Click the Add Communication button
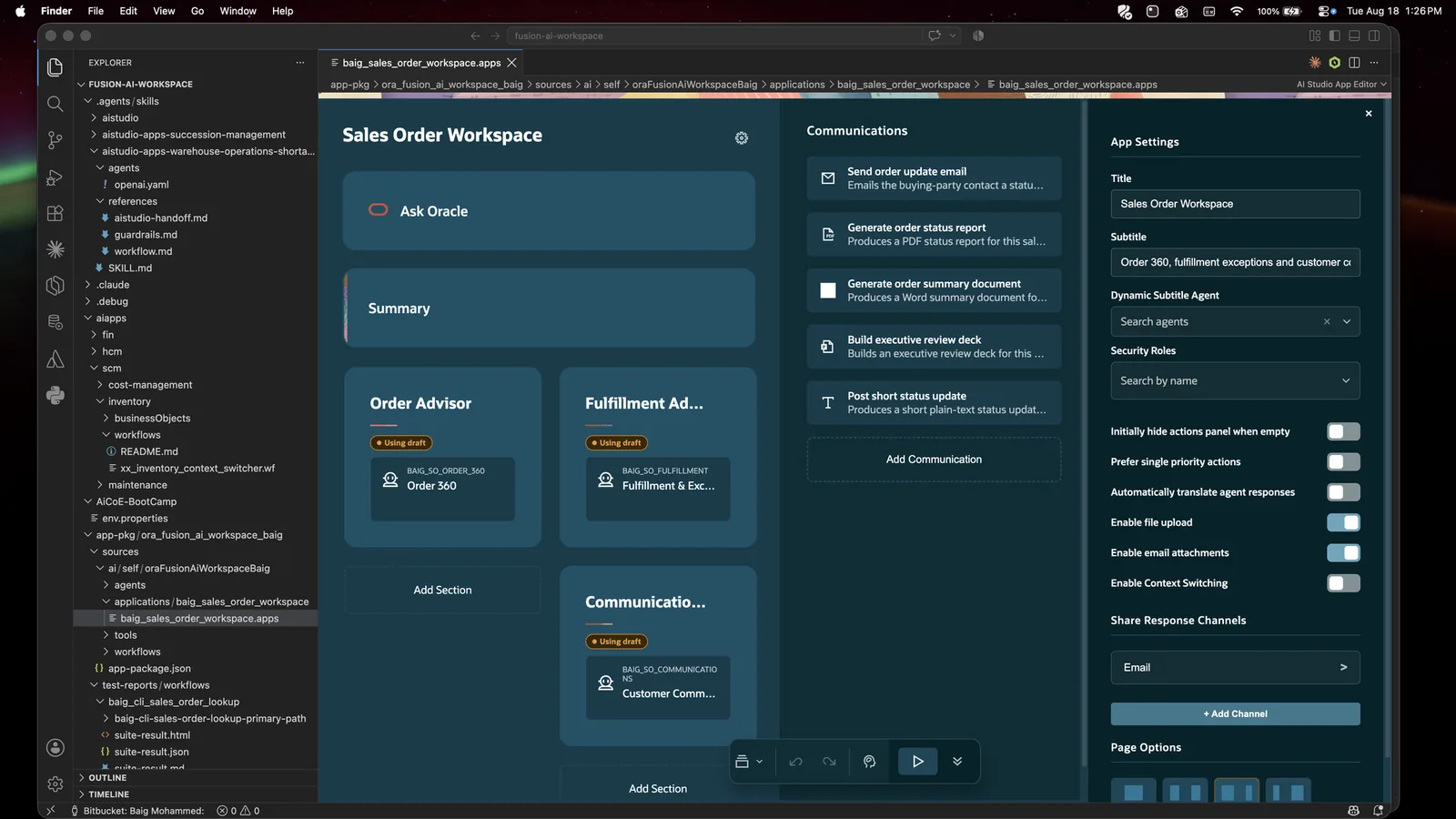 [x=934, y=460]
